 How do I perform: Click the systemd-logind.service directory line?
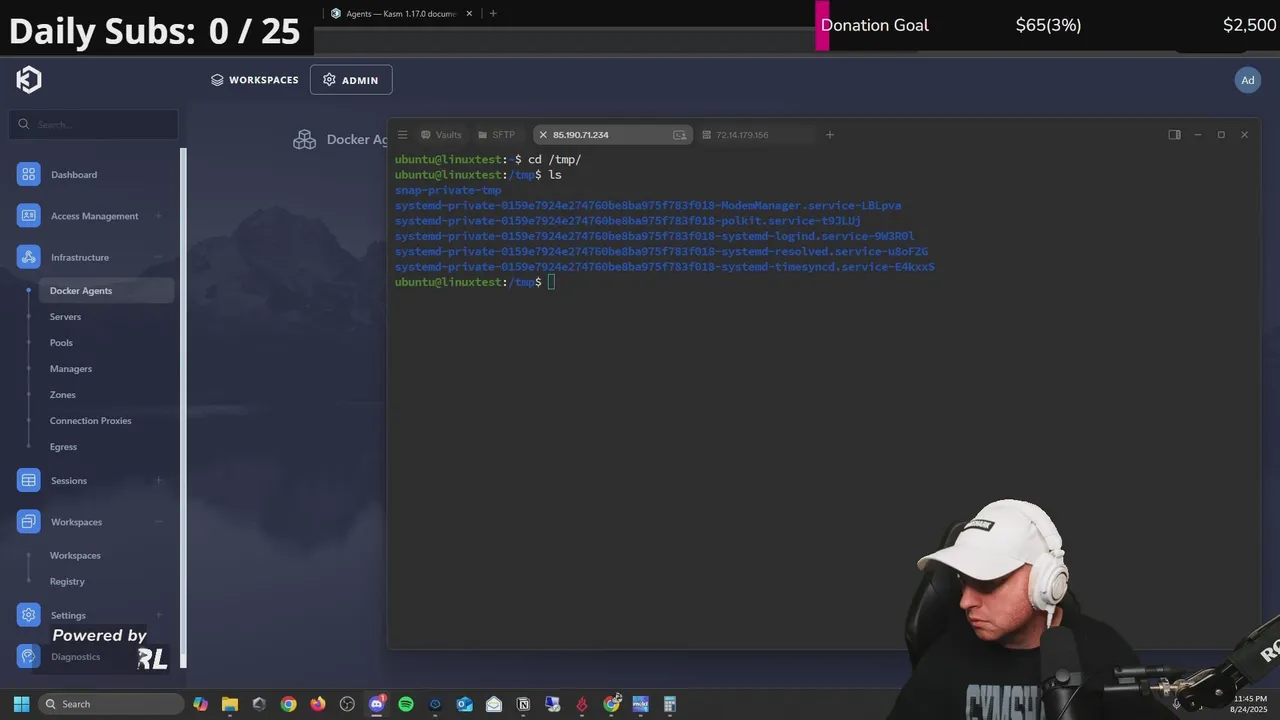(654, 236)
